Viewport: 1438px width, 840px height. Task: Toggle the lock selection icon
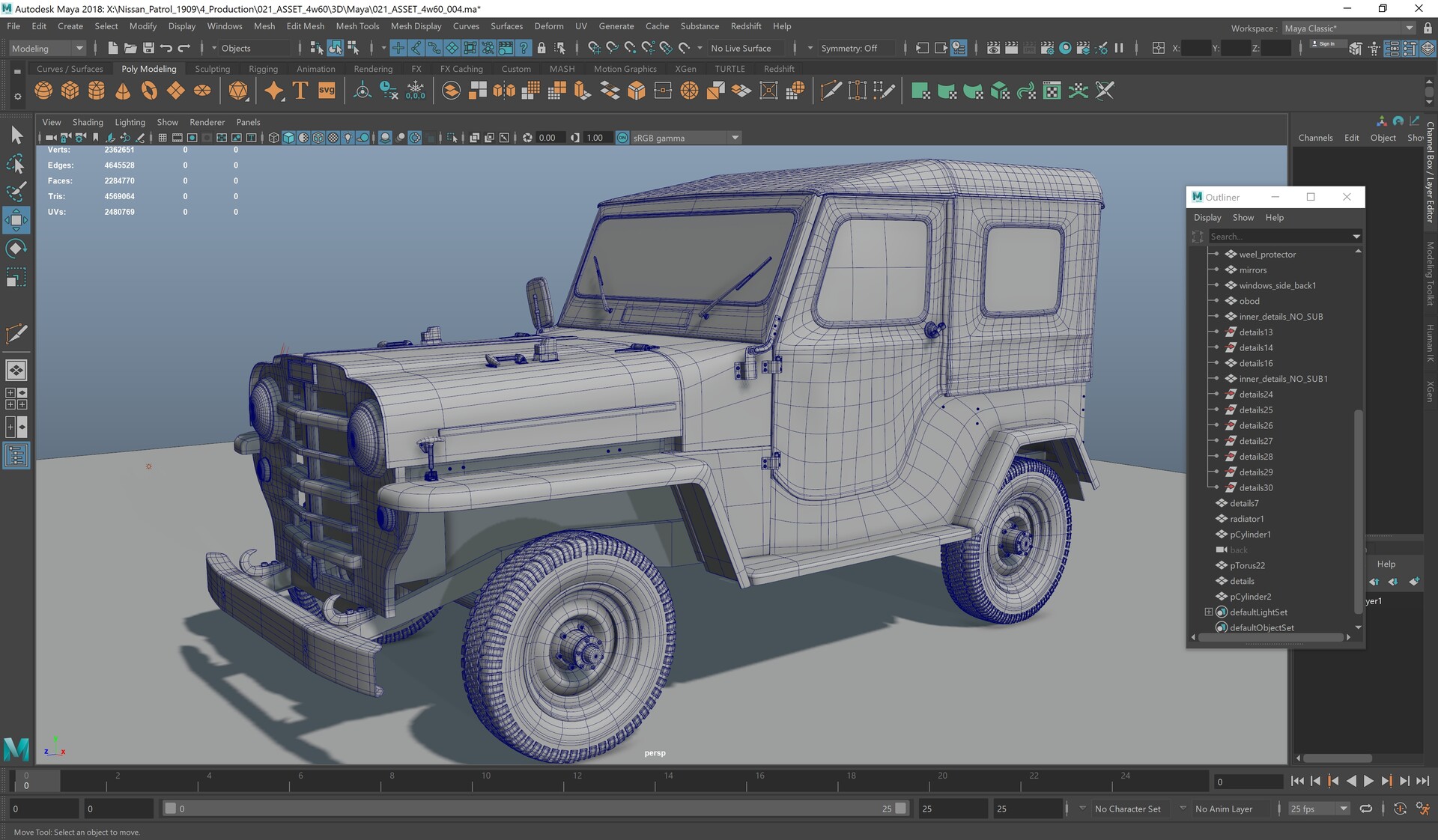point(541,48)
